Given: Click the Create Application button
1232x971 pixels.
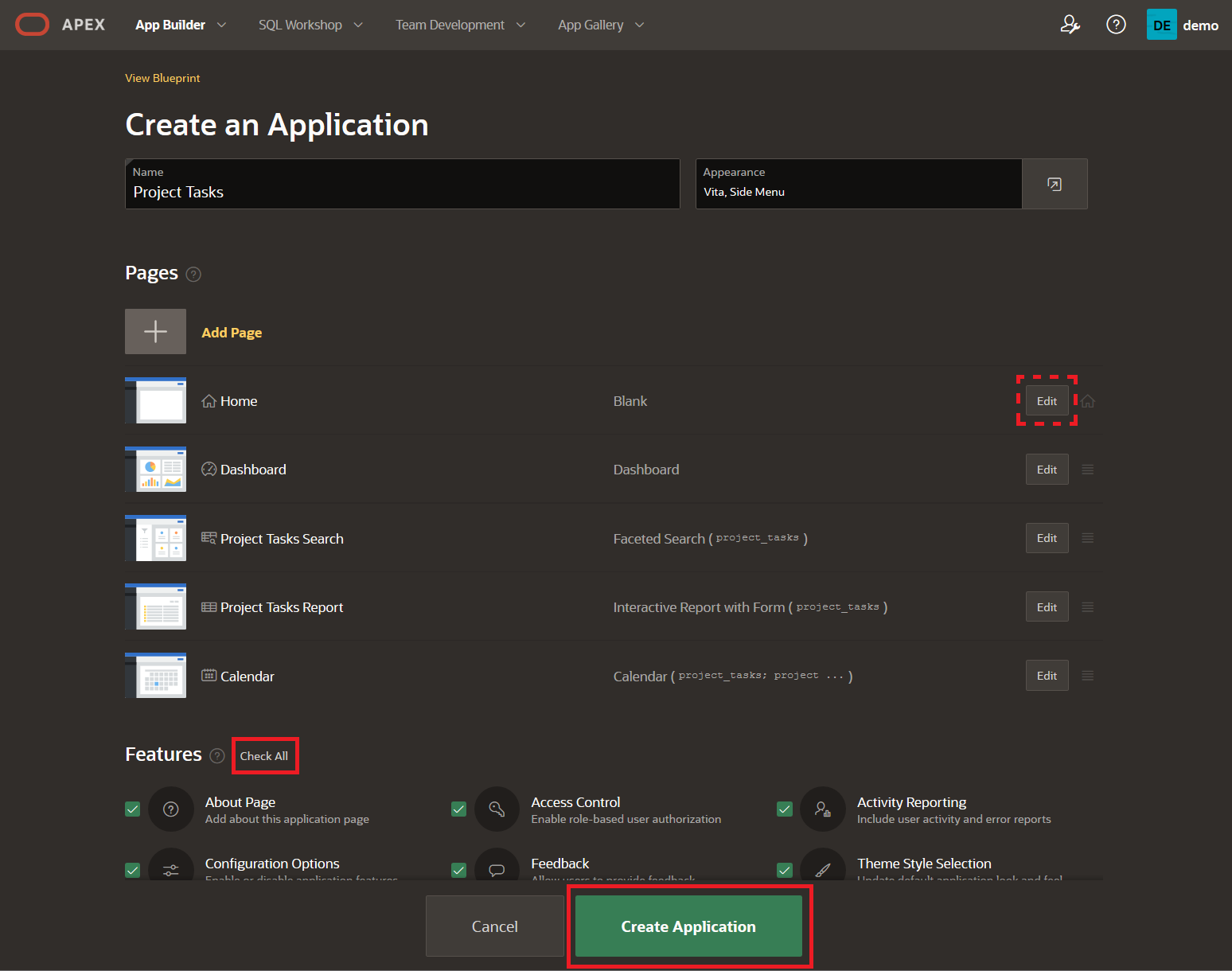Looking at the screenshot, I should pyautogui.click(x=688, y=926).
